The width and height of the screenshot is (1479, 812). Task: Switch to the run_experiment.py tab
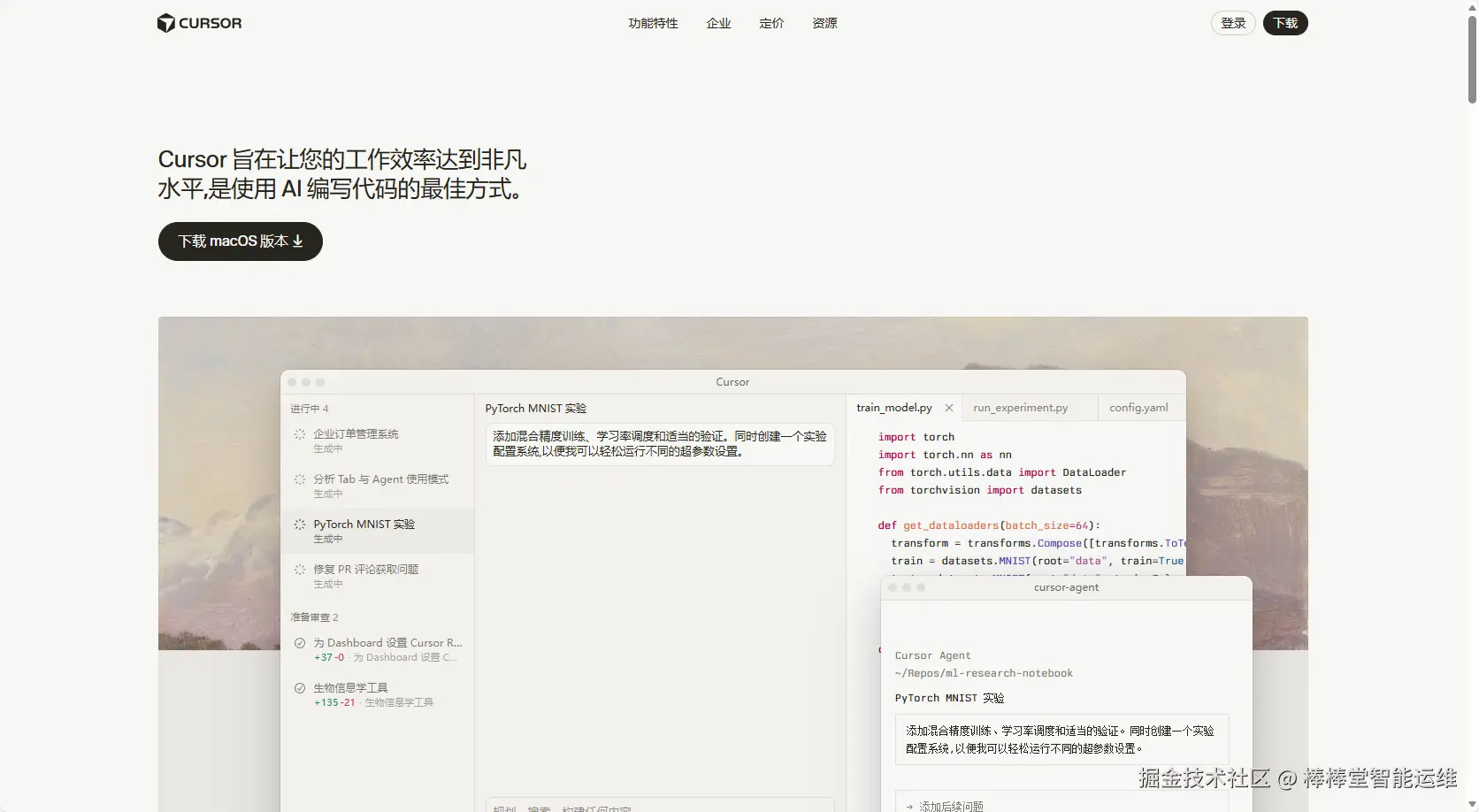(x=1021, y=408)
